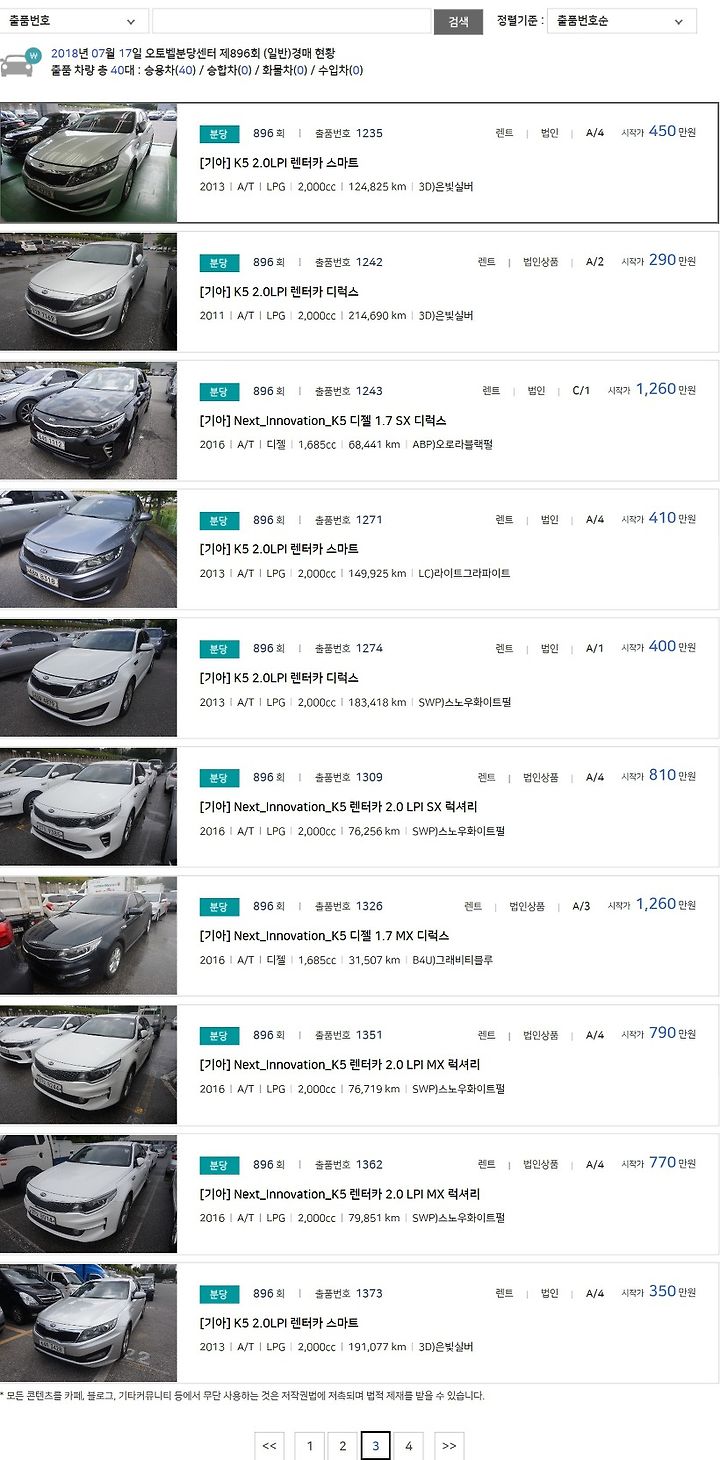Open the black K5 diesel thumbnail 1243
Viewport: 720px width, 1460px height.
click(88, 420)
